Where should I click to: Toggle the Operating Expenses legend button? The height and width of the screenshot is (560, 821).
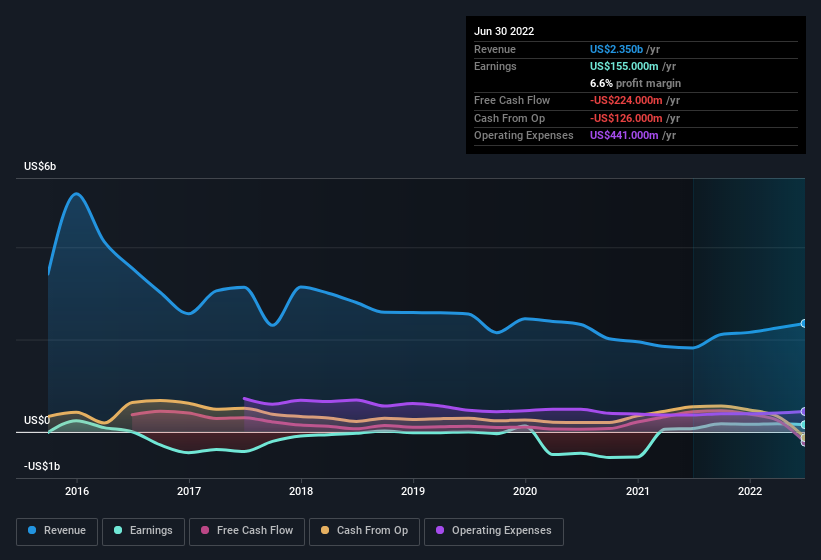(494, 531)
